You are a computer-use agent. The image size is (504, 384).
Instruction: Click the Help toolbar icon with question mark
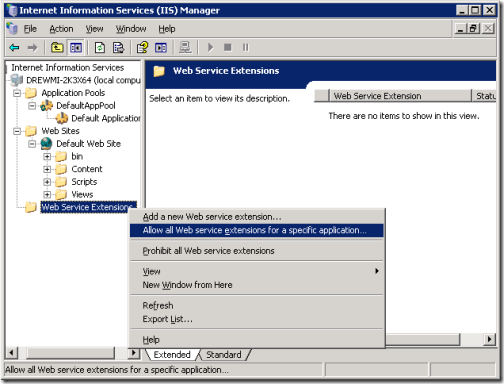coord(142,48)
